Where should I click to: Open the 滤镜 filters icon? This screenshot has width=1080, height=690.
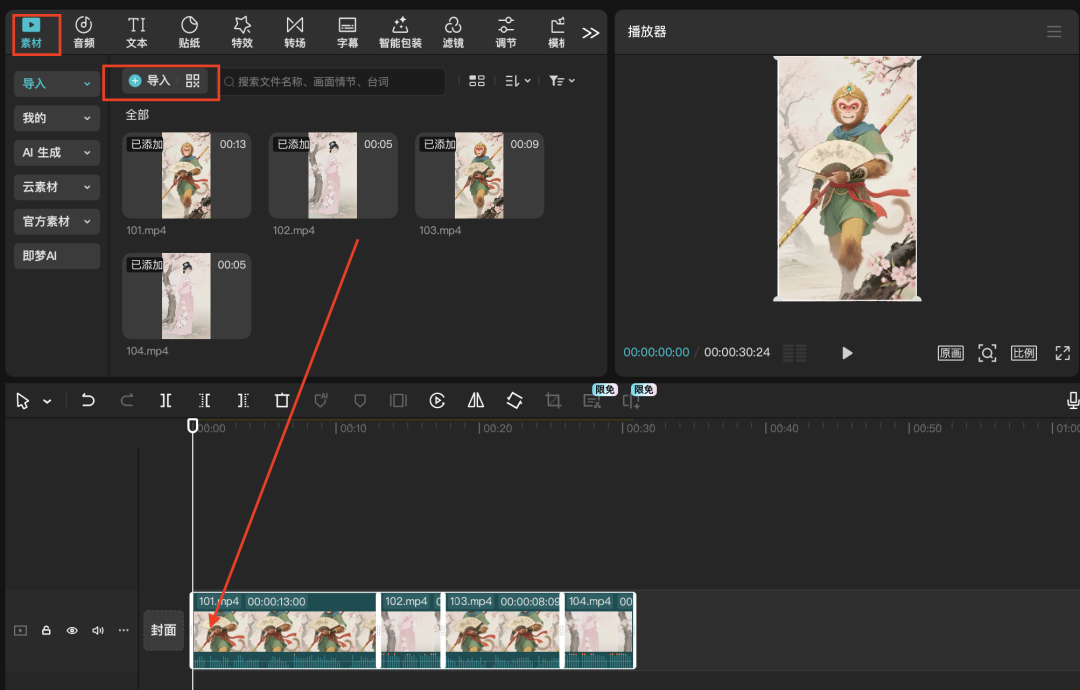(x=453, y=32)
